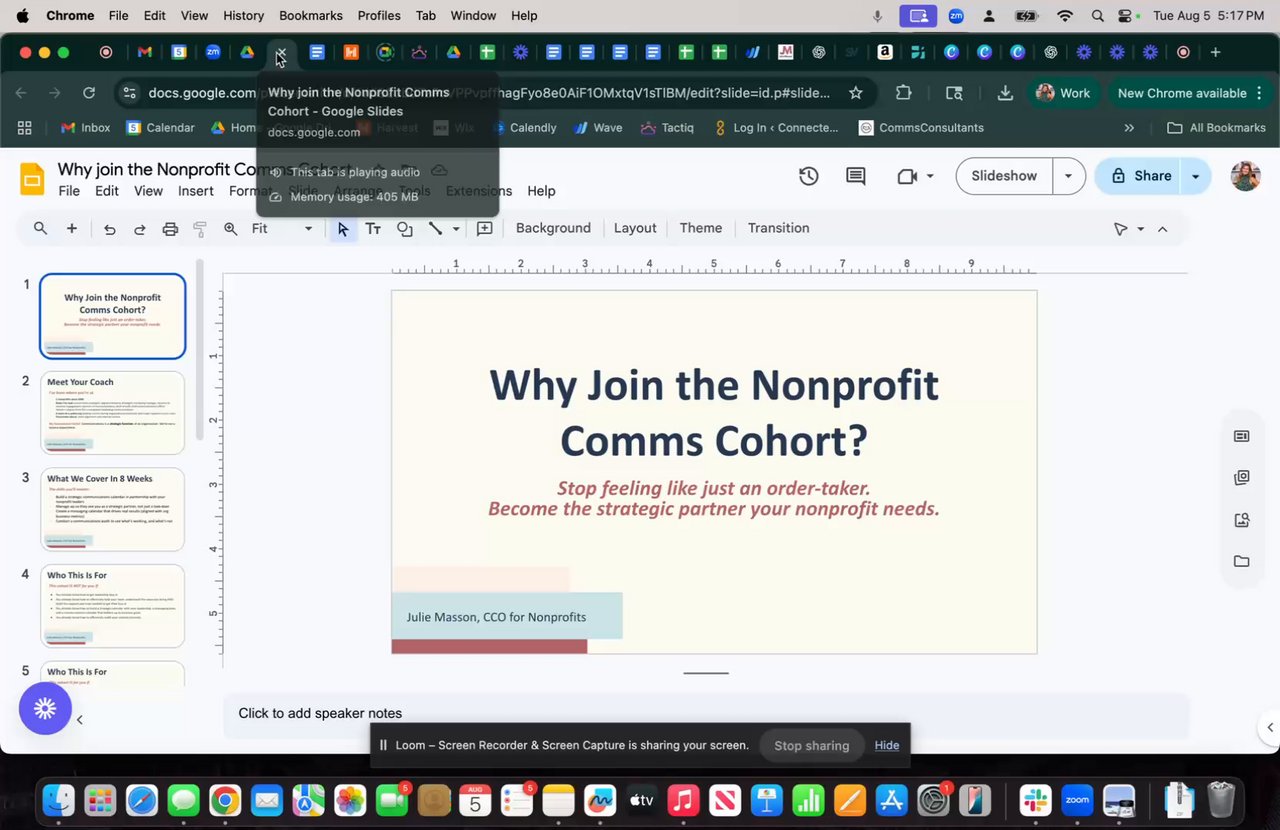Expand the Slideshow options dropdown arrow
Image resolution: width=1280 pixels, height=830 pixels.
[1068, 176]
